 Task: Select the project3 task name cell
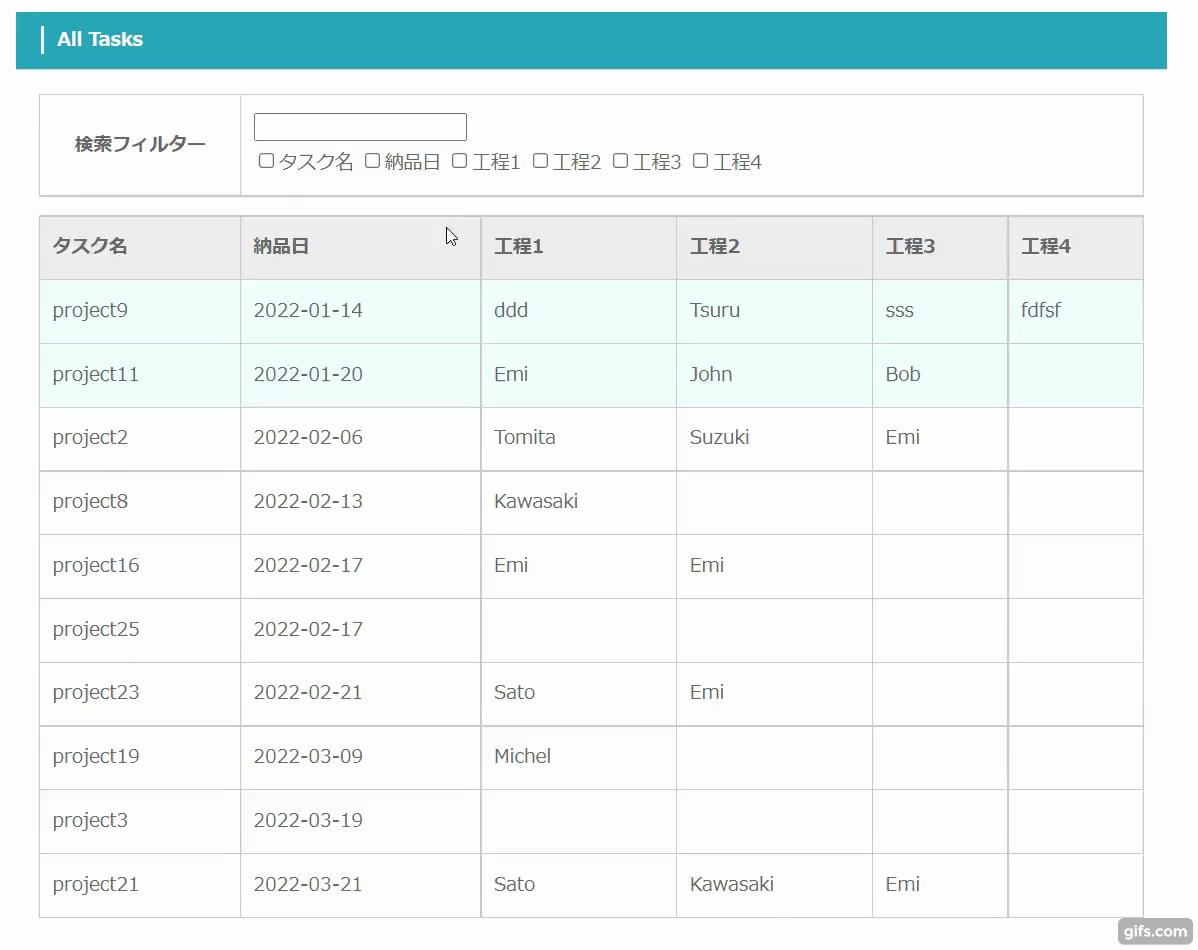coord(140,821)
